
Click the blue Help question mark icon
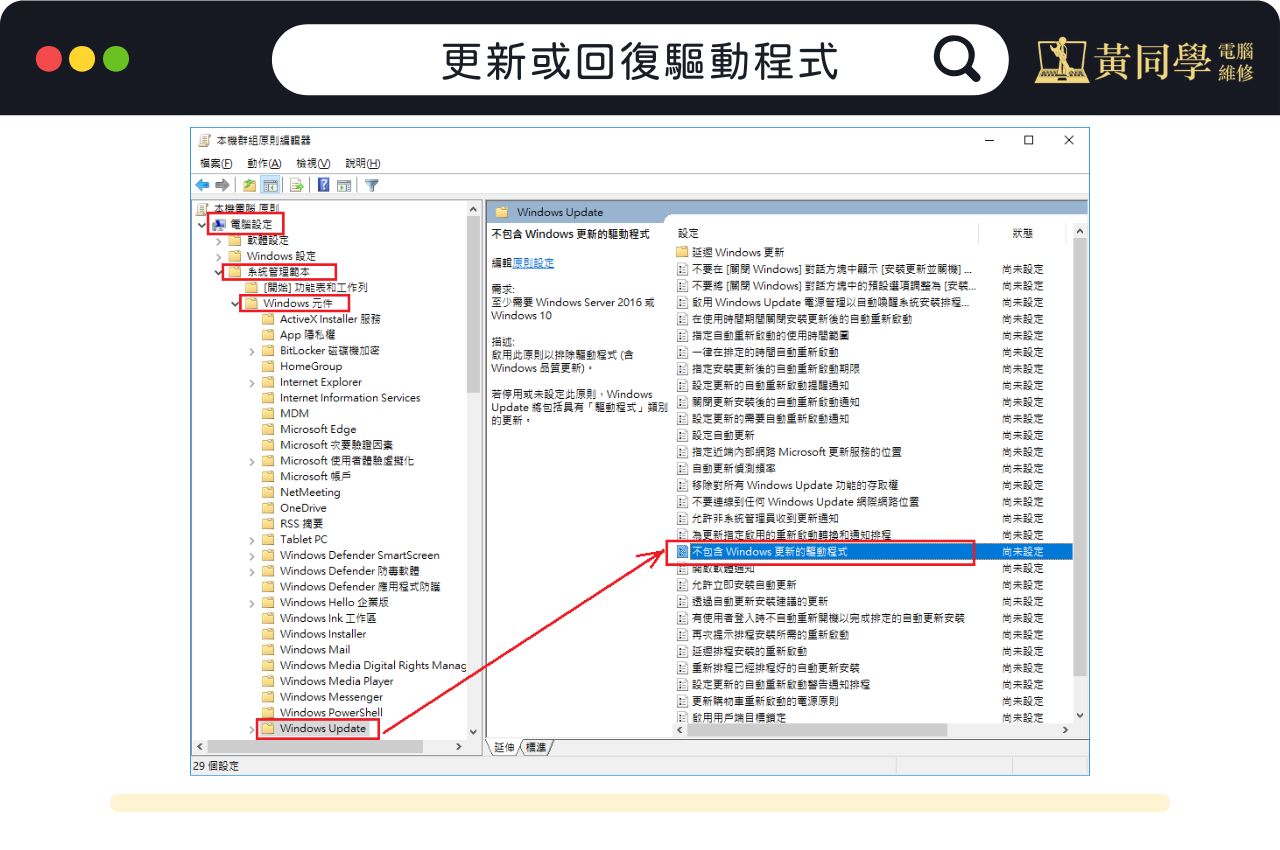tap(324, 185)
